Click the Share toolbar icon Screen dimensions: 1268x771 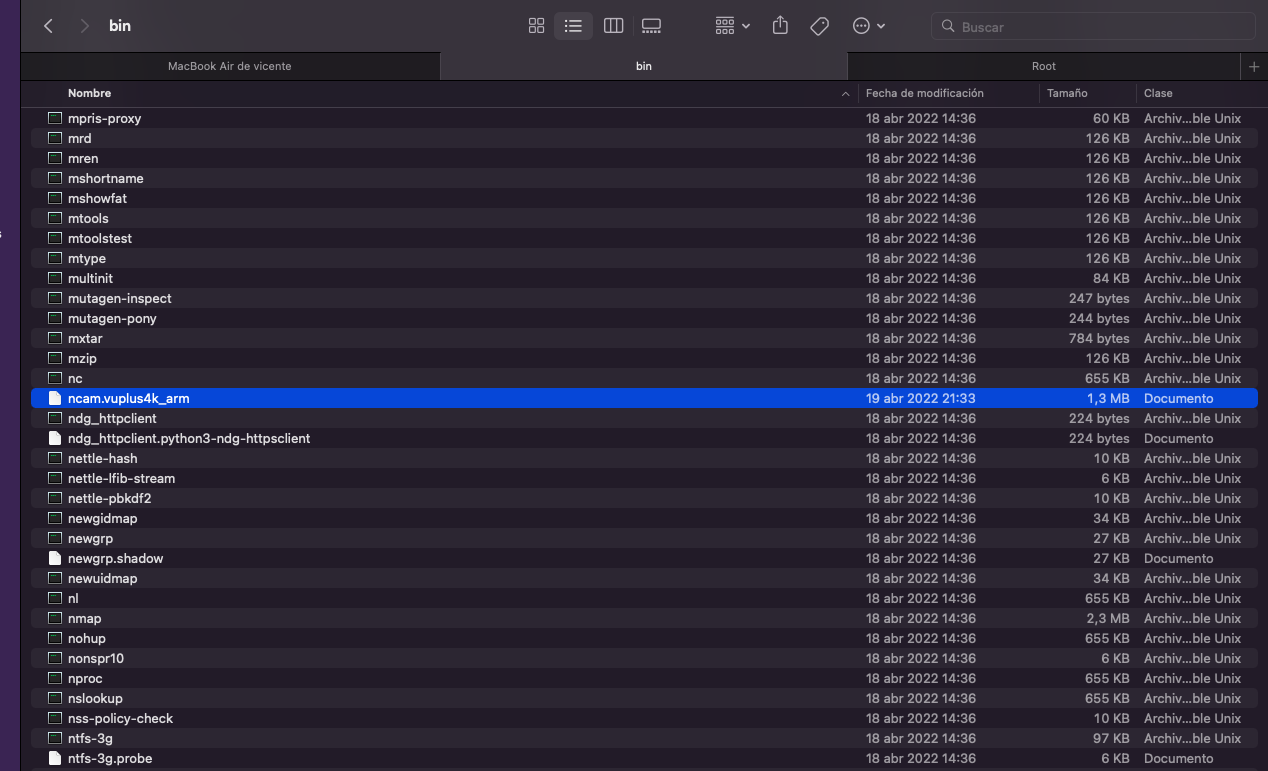(x=780, y=26)
